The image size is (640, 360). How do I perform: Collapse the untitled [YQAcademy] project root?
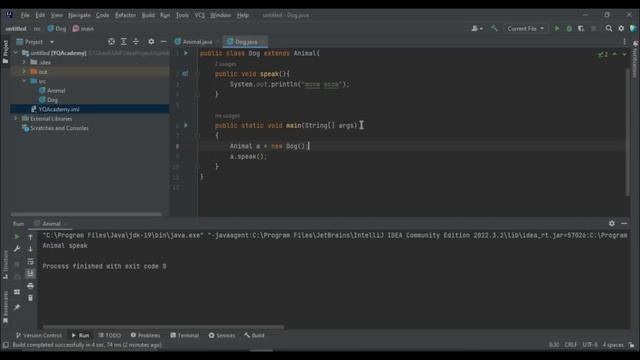[16, 53]
